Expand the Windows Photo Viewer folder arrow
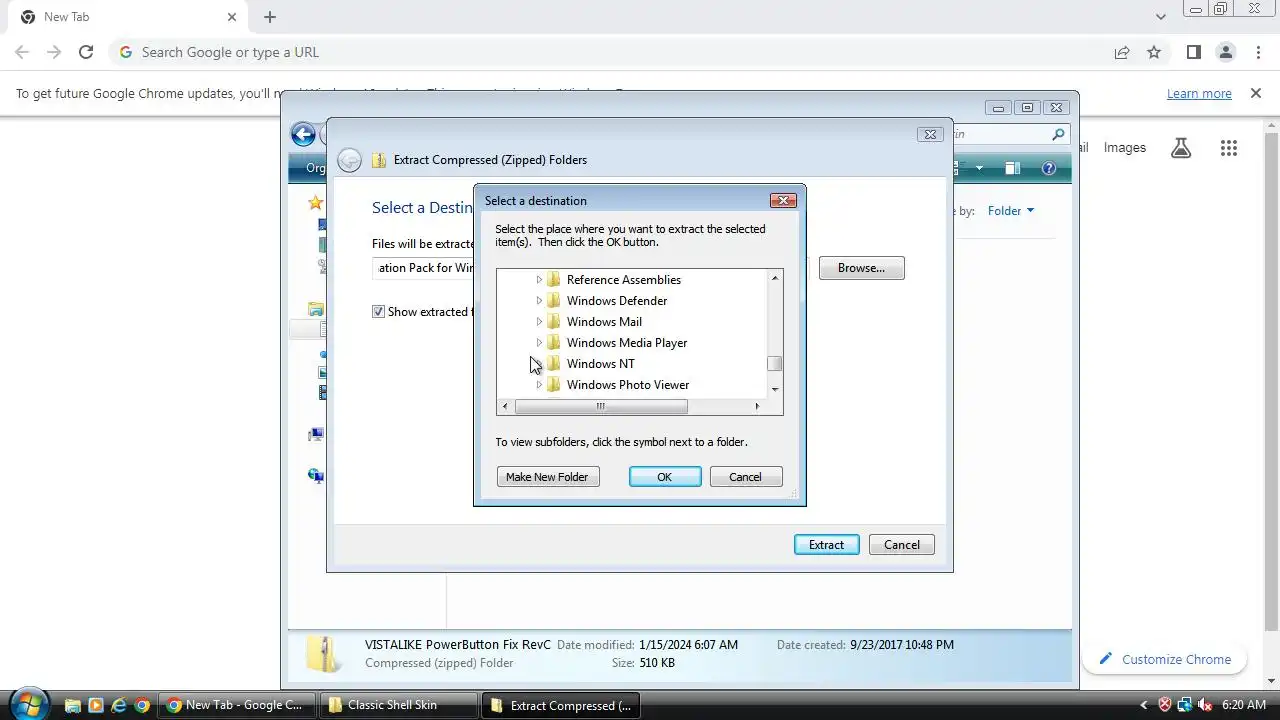 [539, 385]
